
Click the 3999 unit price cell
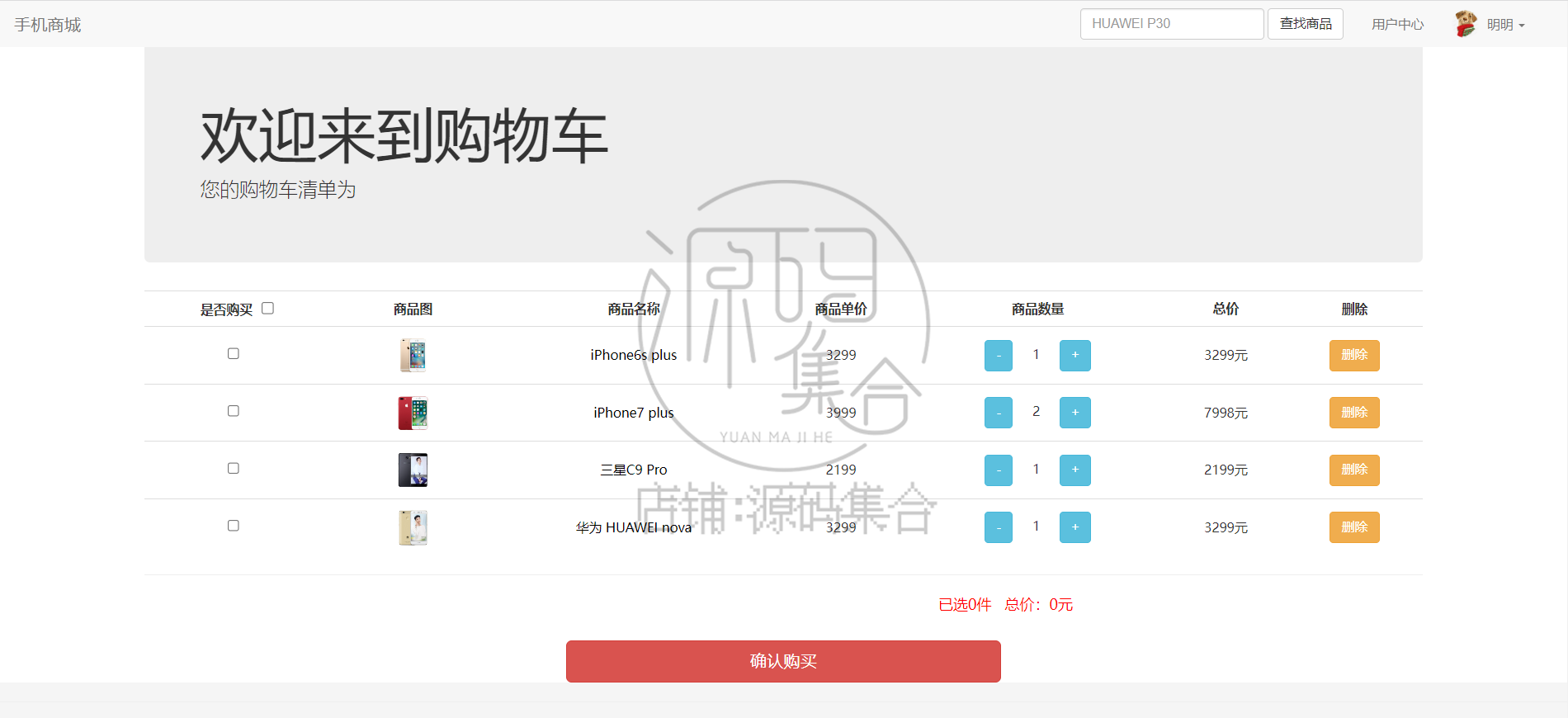point(841,413)
